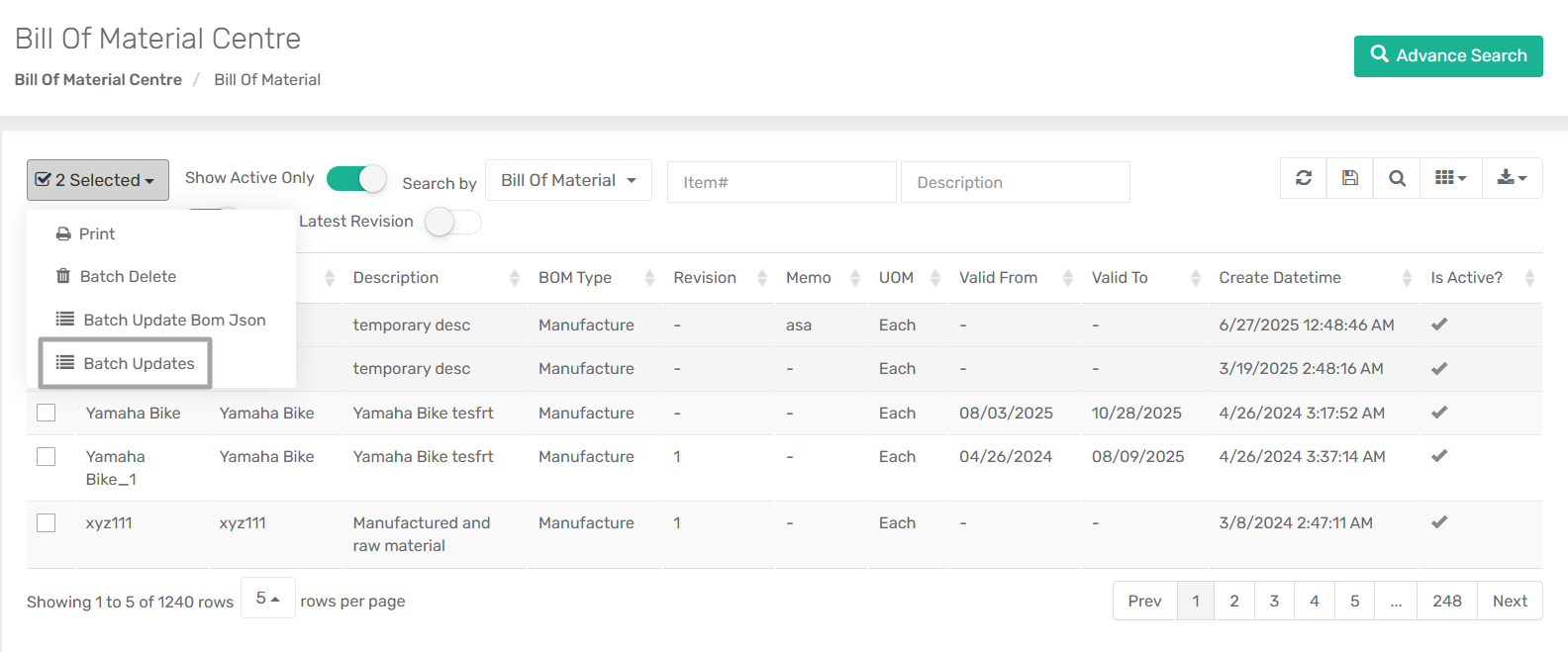
Task: Click the magnifier search icon in toolbar
Action: pyautogui.click(x=1397, y=178)
